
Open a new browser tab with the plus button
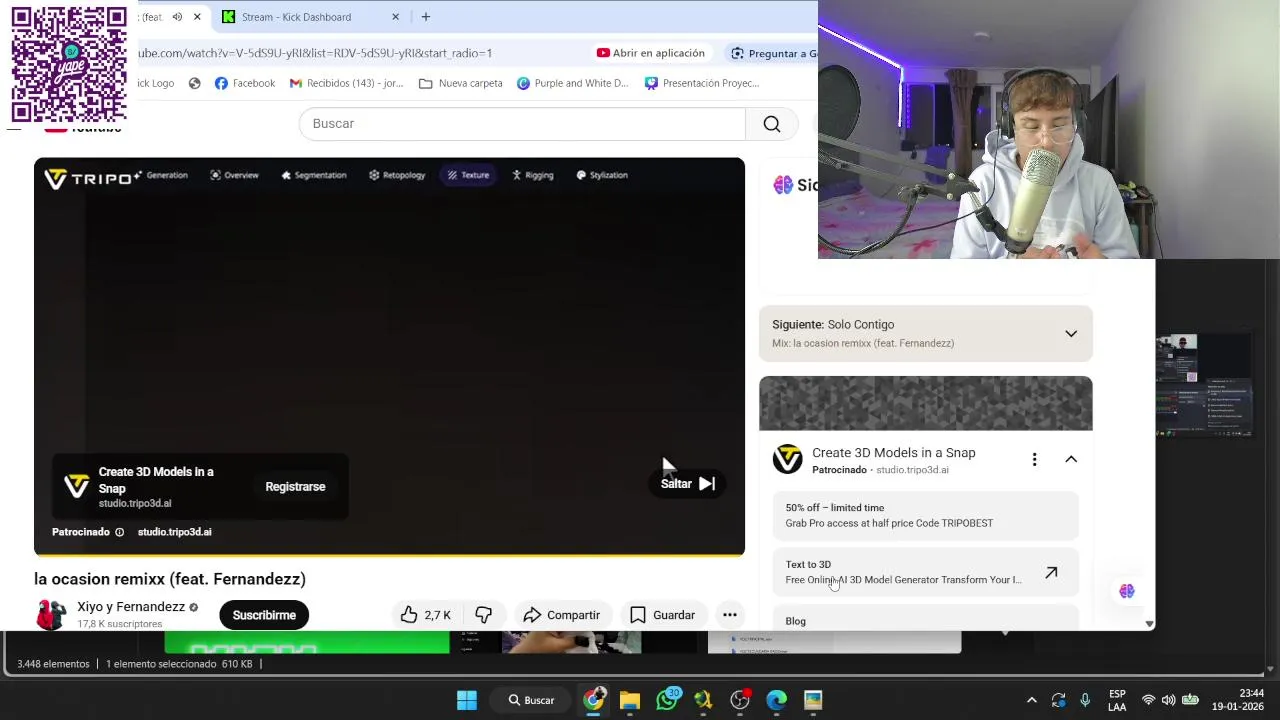pos(426,17)
